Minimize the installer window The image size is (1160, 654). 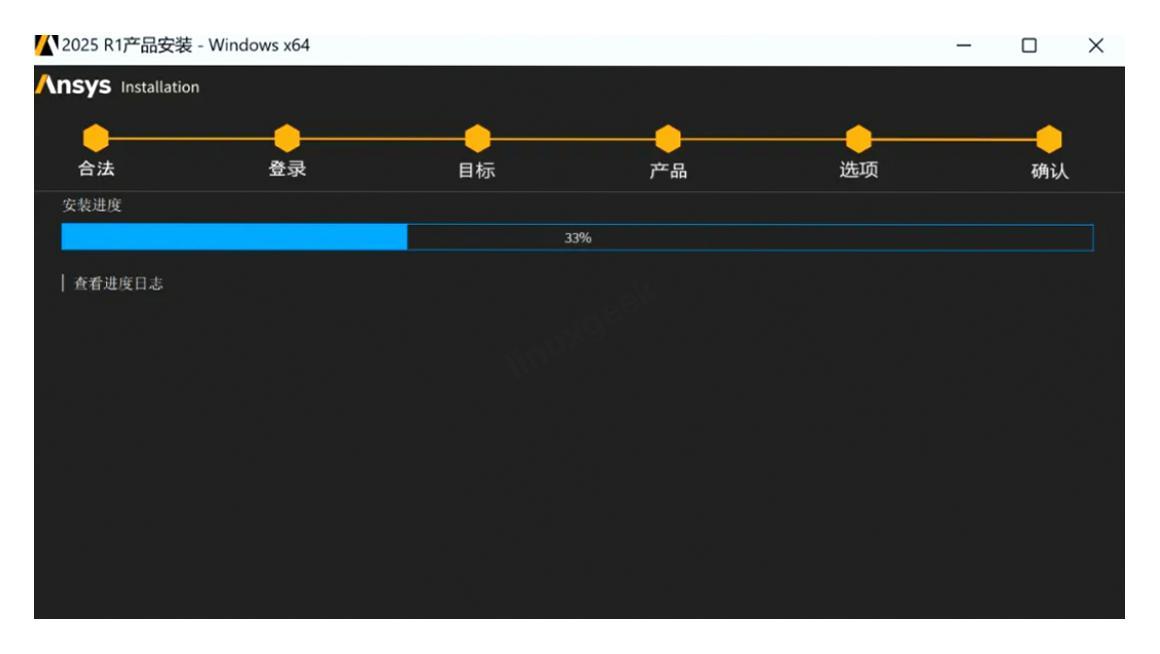pos(963,45)
